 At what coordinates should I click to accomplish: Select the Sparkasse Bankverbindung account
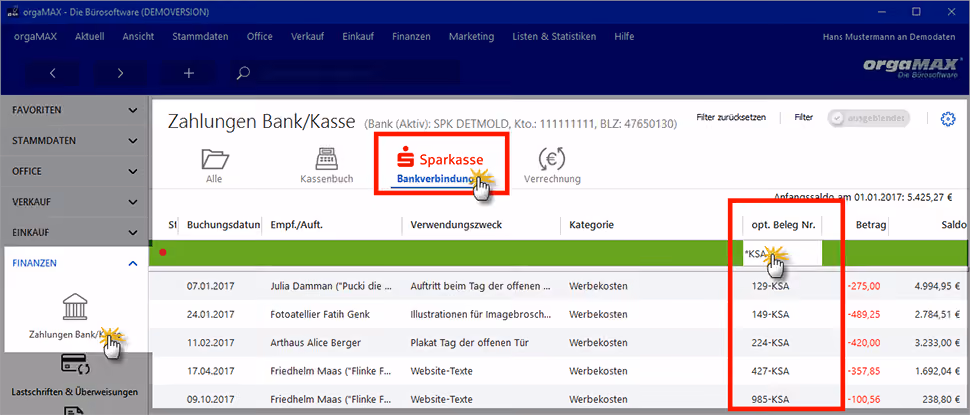click(x=439, y=166)
